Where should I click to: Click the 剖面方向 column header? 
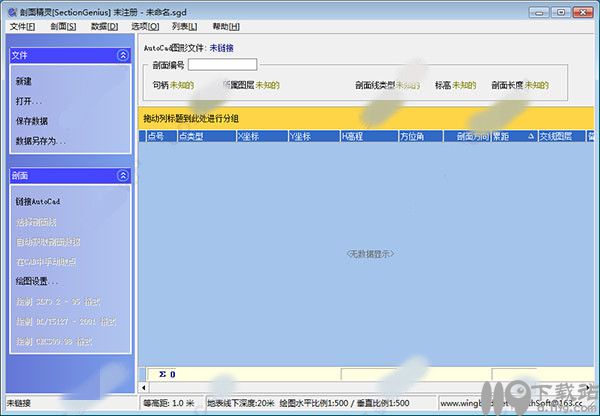pos(467,136)
